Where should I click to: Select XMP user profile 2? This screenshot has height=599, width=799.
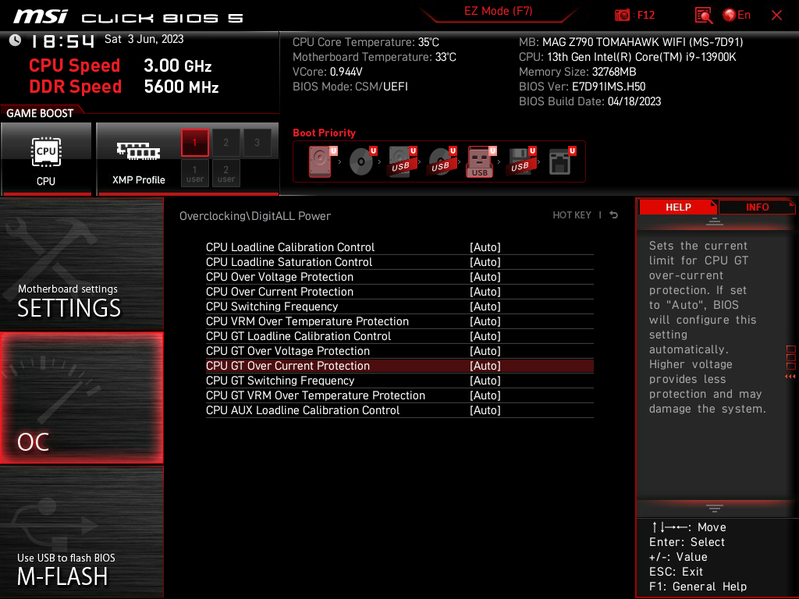pyautogui.click(x=226, y=173)
